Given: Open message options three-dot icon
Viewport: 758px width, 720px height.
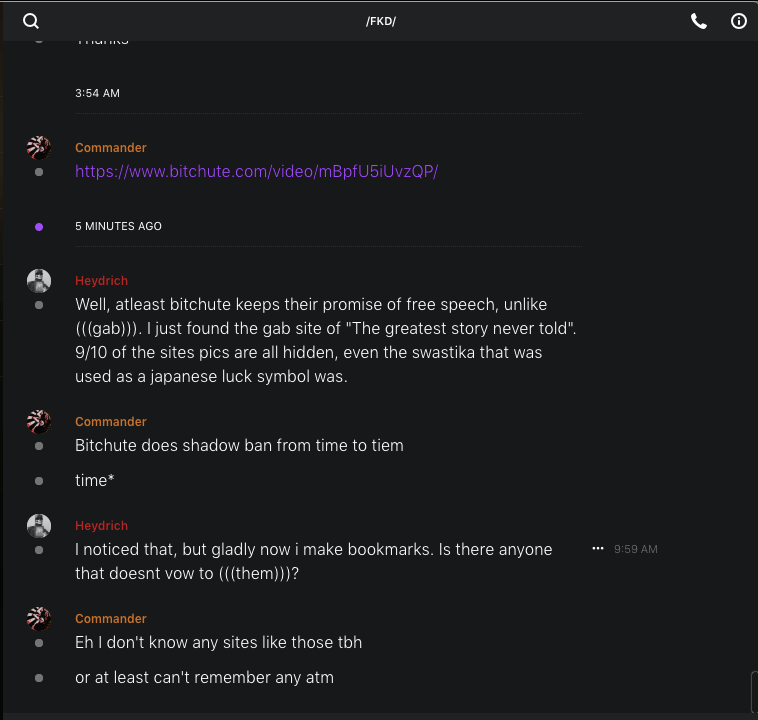Looking at the screenshot, I should pos(598,549).
